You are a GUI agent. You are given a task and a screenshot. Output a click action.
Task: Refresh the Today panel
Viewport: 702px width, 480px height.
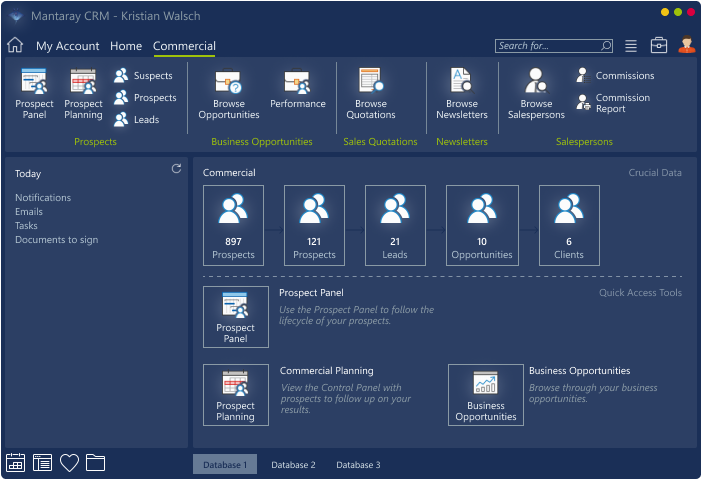(176, 168)
